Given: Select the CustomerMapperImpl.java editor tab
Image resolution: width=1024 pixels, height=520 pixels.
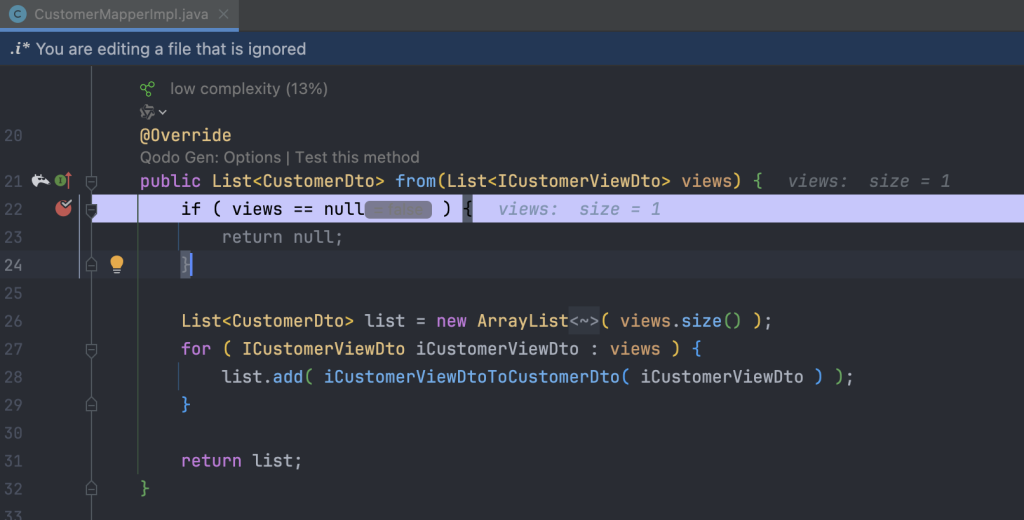Looking at the screenshot, I should (120, 14).
